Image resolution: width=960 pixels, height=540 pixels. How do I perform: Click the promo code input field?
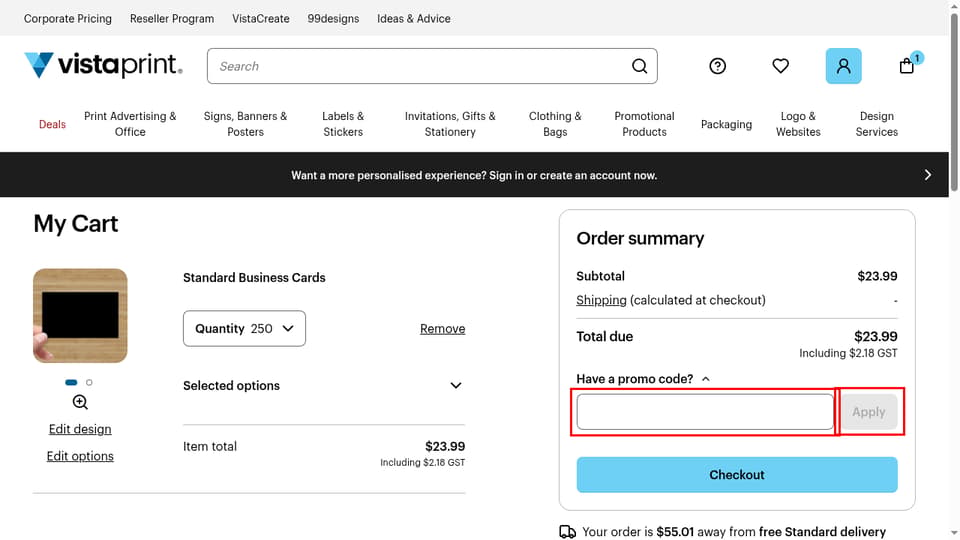[705, 412]
